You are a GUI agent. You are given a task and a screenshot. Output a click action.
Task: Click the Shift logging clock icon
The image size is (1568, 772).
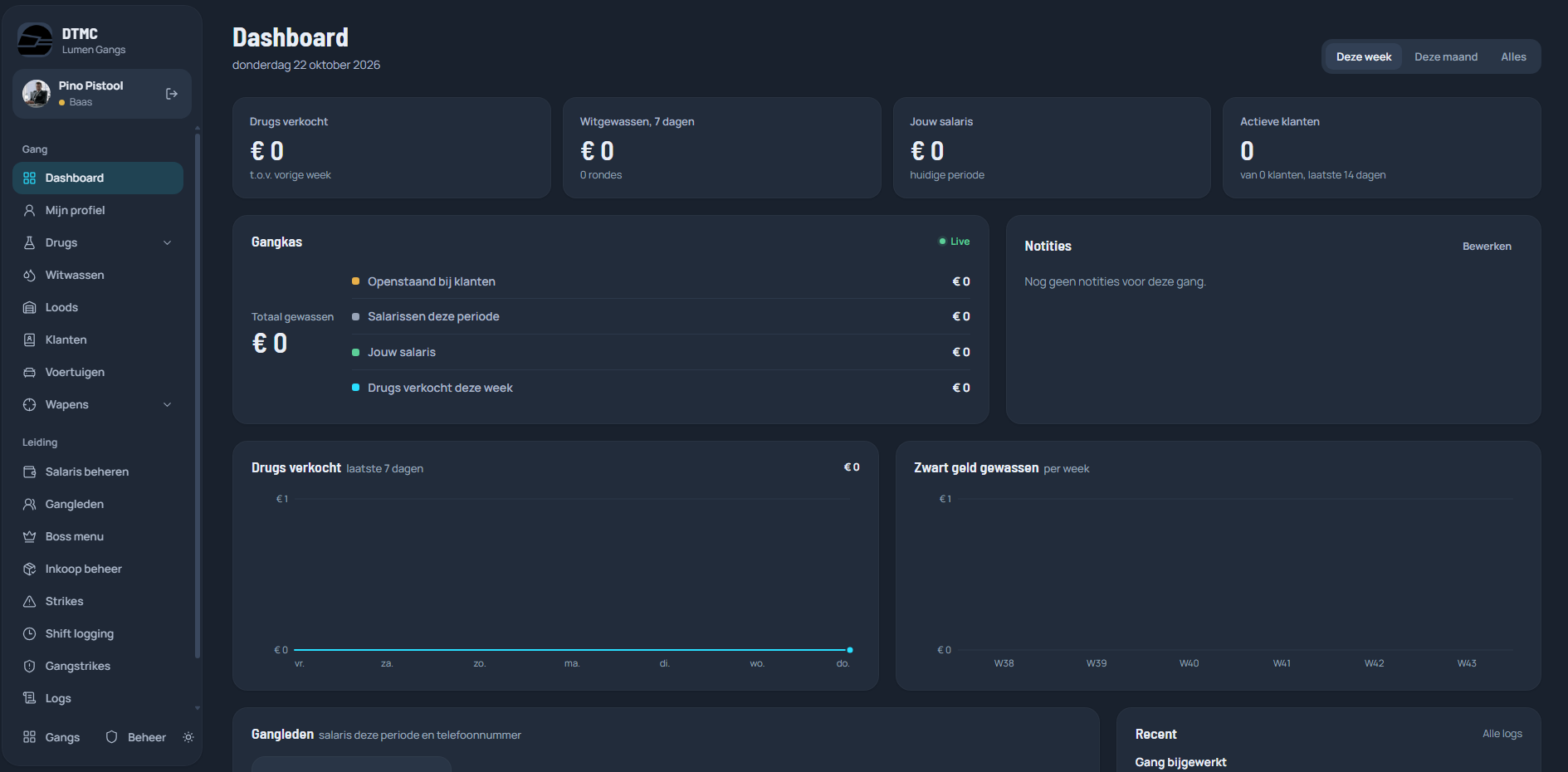pyautogui.click(x=29, y=633)
